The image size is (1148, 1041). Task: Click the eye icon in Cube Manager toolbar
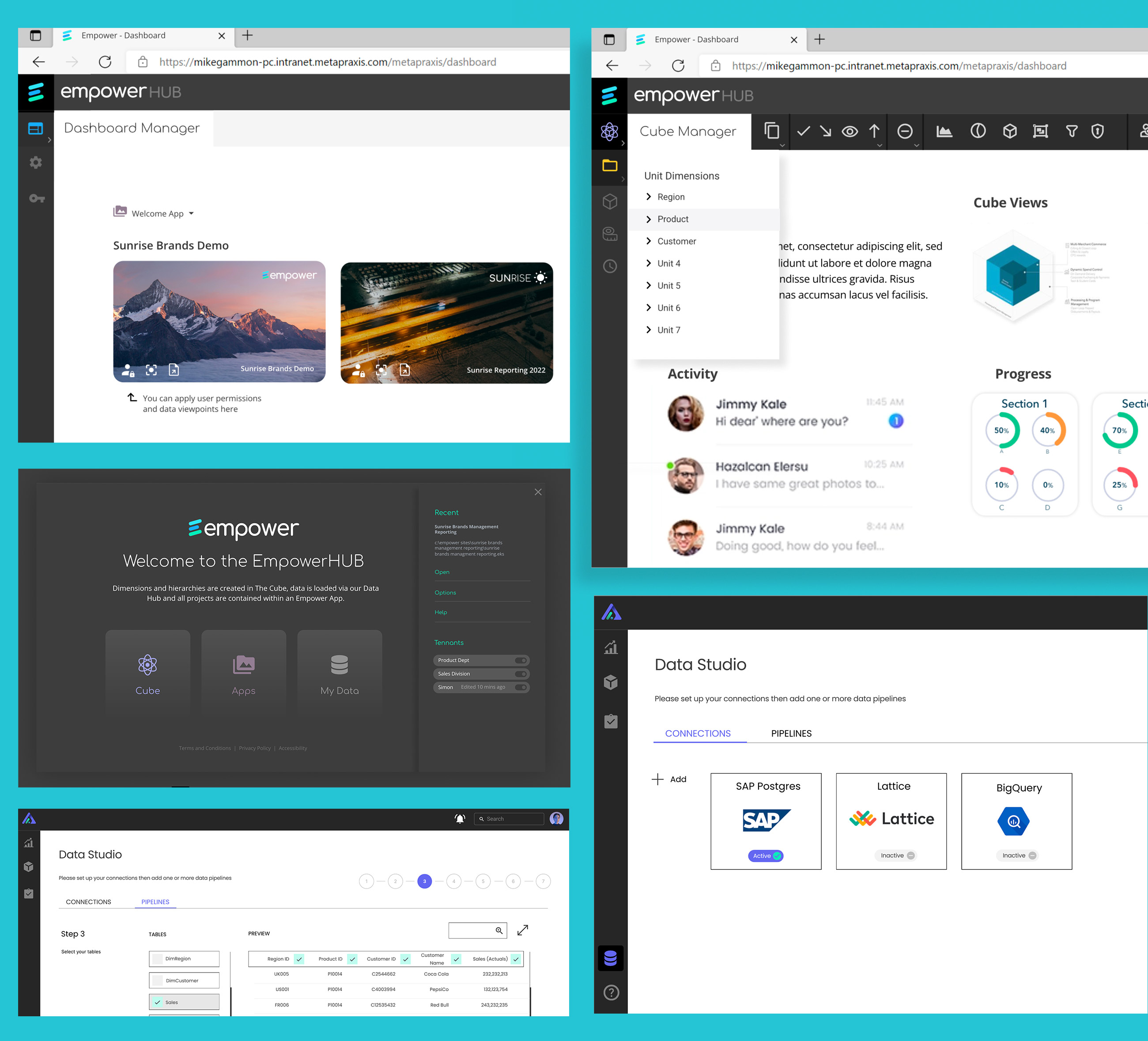point(850,132)
